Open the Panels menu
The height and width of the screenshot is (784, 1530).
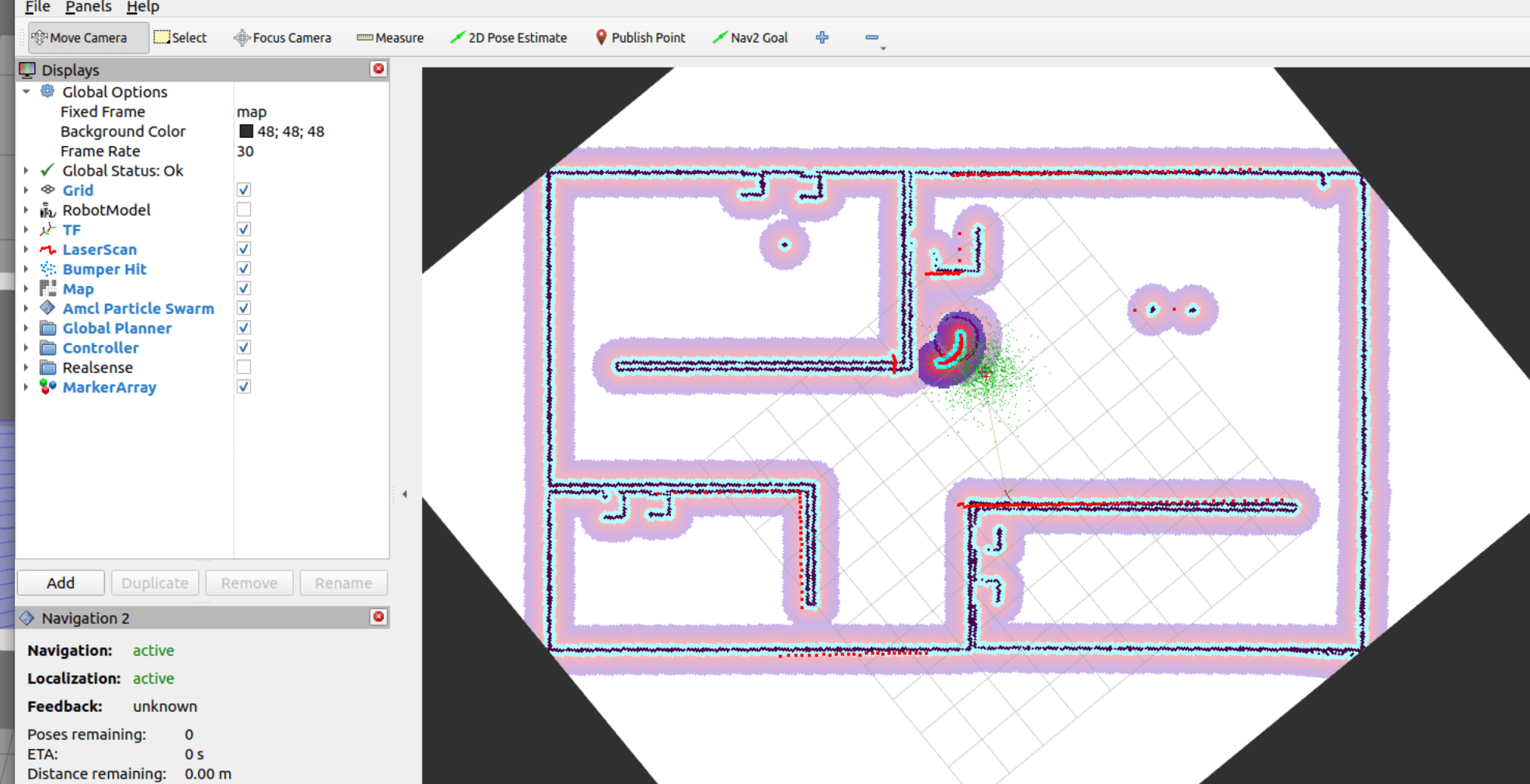tap(88, 7)
